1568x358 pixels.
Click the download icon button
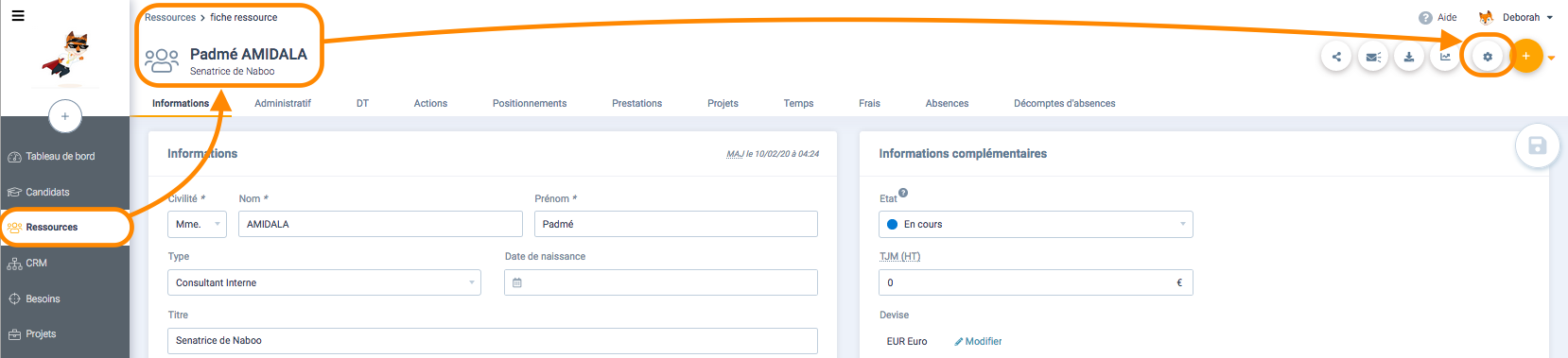[x=1409, y=57]
